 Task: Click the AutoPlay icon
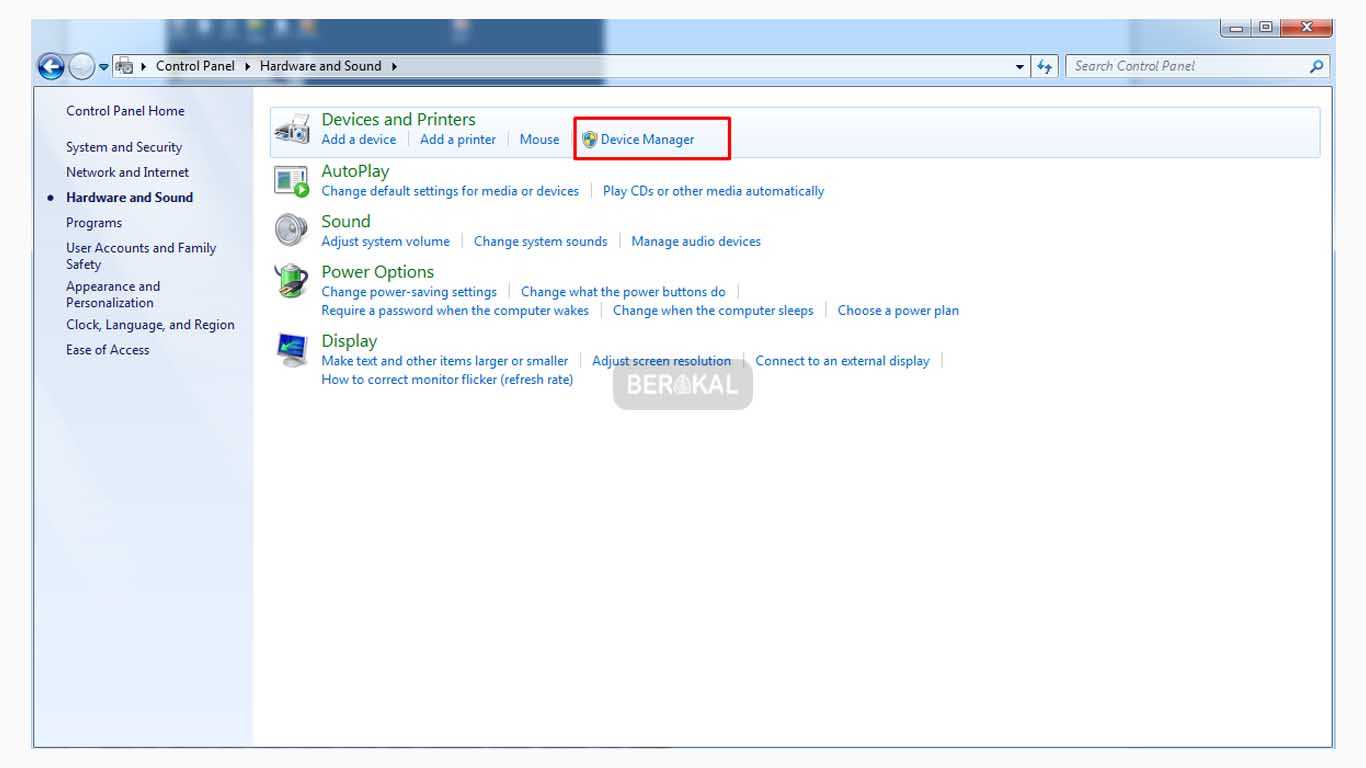292,181
